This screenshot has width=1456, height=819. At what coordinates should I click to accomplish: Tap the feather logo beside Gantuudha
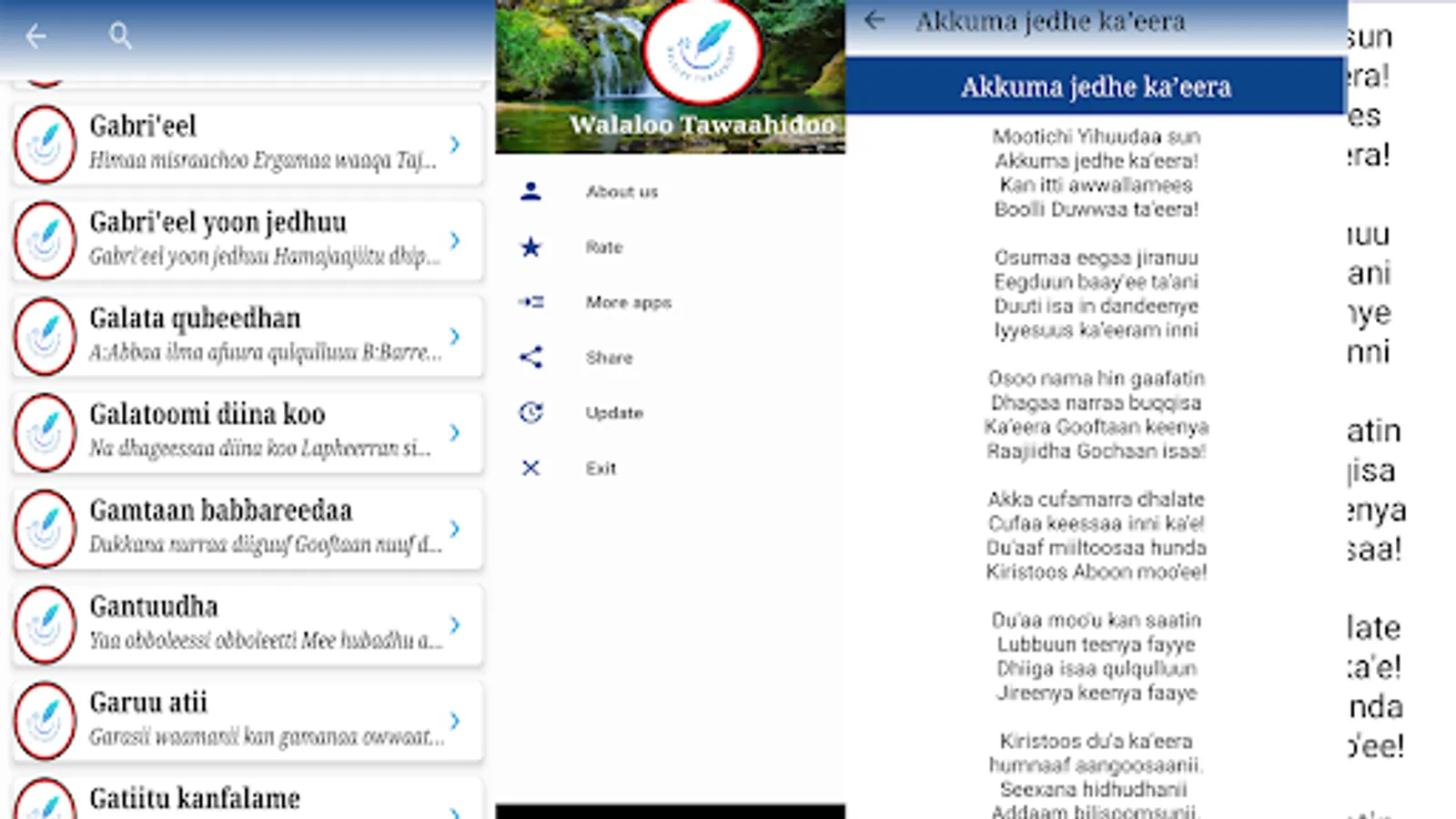coord(45,624)
